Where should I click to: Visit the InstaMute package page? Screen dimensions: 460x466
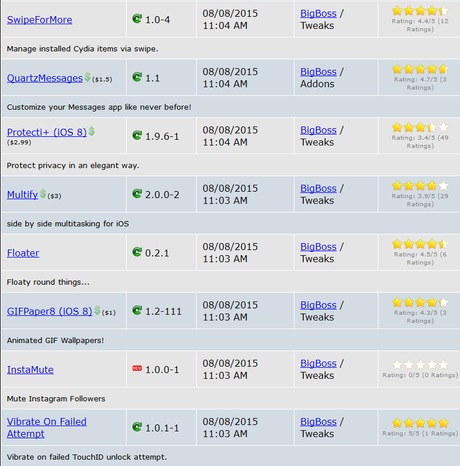pos(30,370)
